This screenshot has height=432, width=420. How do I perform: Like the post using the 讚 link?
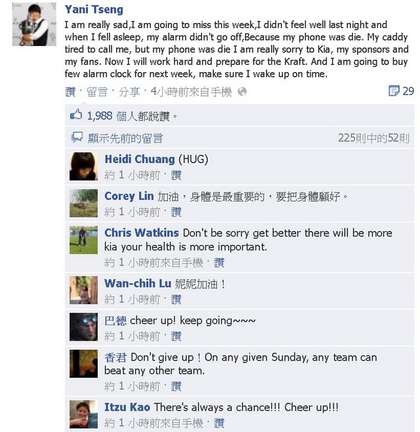coord(70,92)
